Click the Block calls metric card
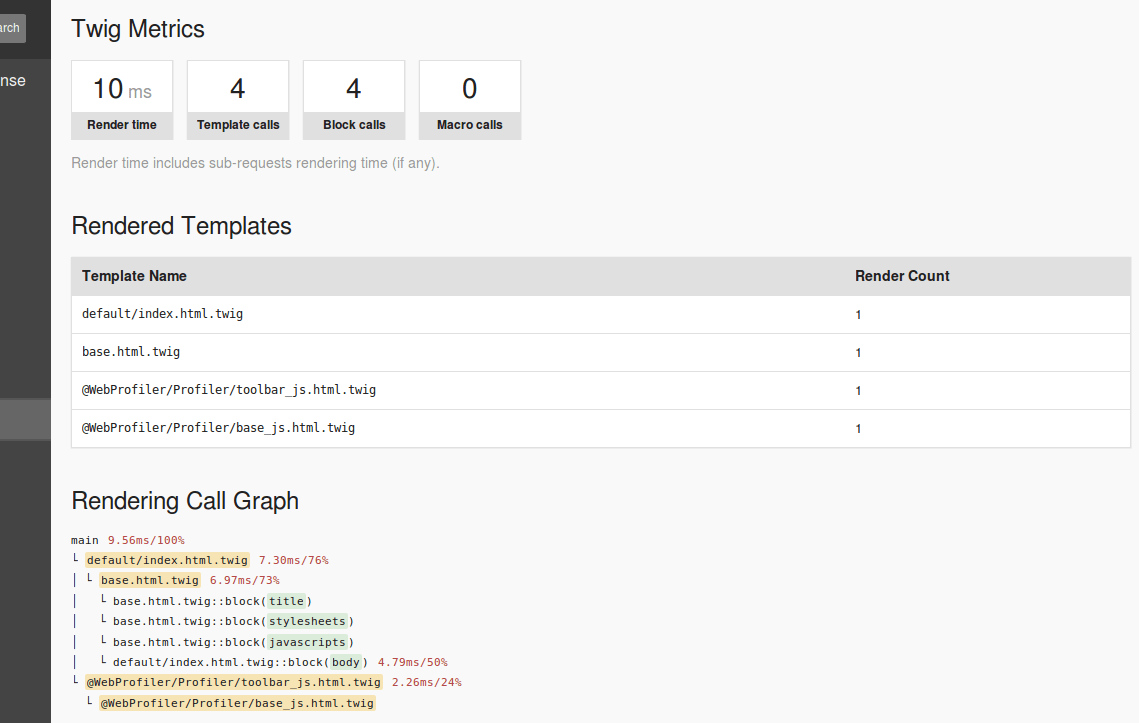 (x=354, y=99)
